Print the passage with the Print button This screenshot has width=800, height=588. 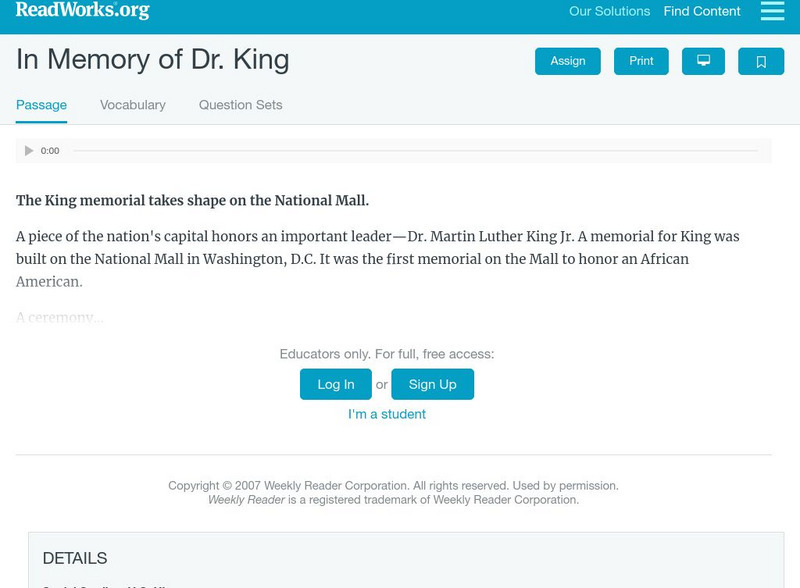coord(641,61)
